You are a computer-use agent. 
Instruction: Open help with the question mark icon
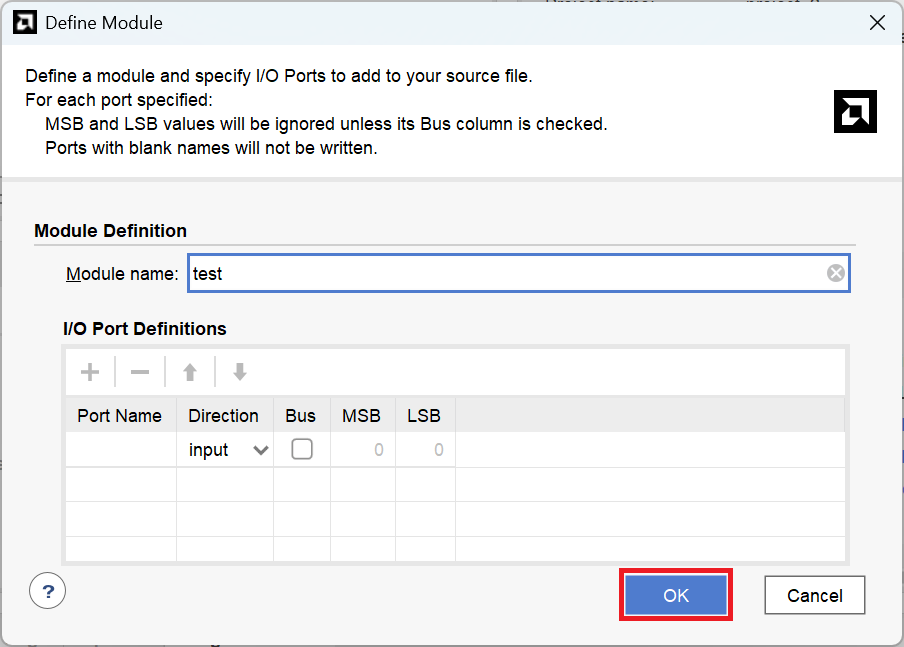click(47, 592)
